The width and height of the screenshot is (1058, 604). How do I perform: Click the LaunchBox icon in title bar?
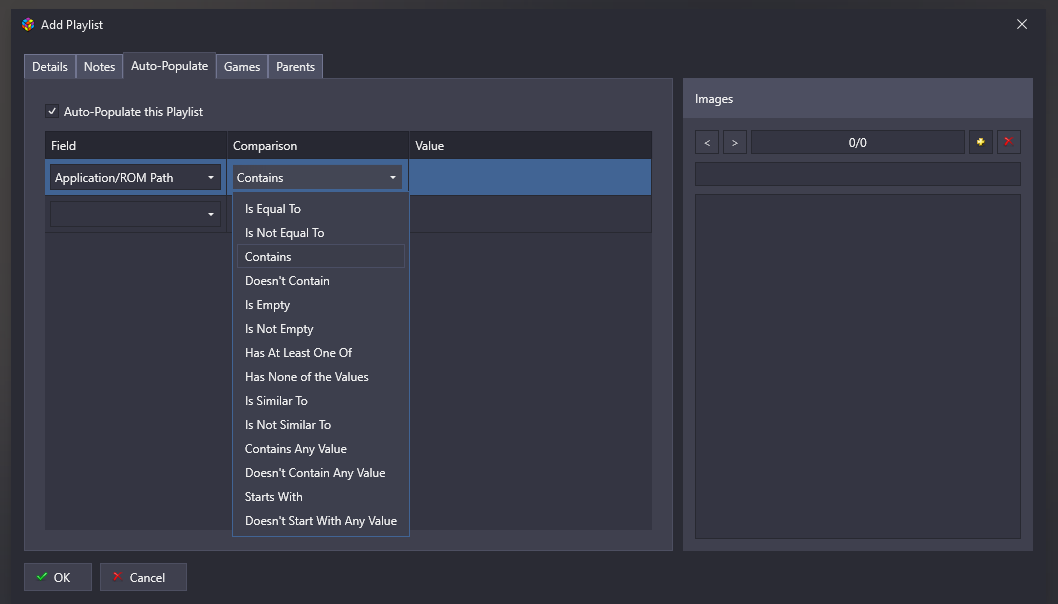[28, 24]
